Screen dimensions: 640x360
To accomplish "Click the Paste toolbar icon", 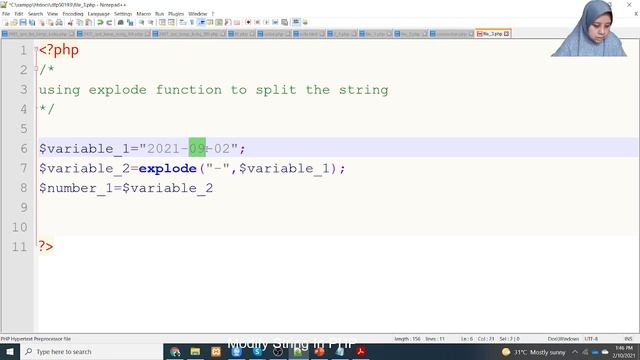I will click(89, 22).
